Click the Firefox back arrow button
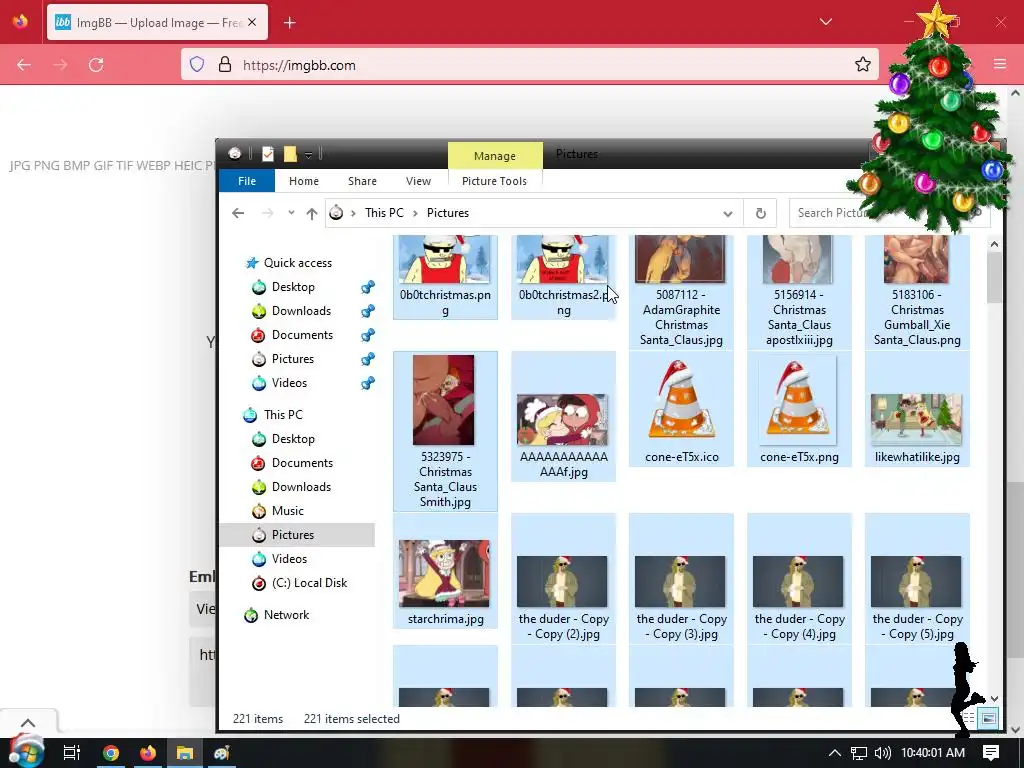Image resolution: width=1024 pixels, height=768 pixels. [24, 65]
